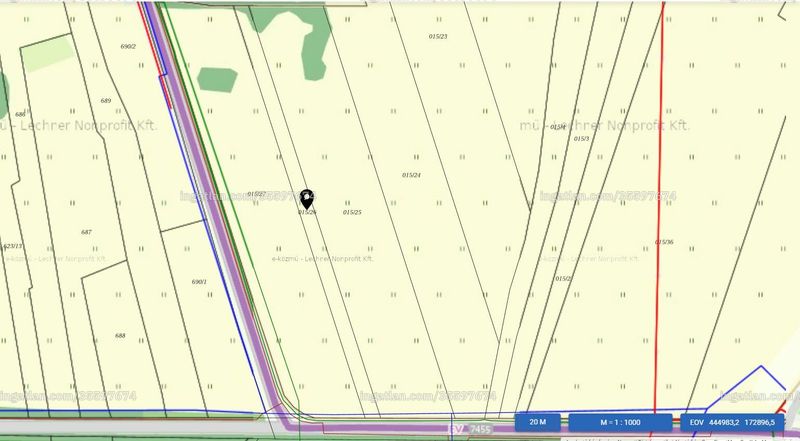Select parcel label 015/2

pyautogui.click(x=563, y=279)
